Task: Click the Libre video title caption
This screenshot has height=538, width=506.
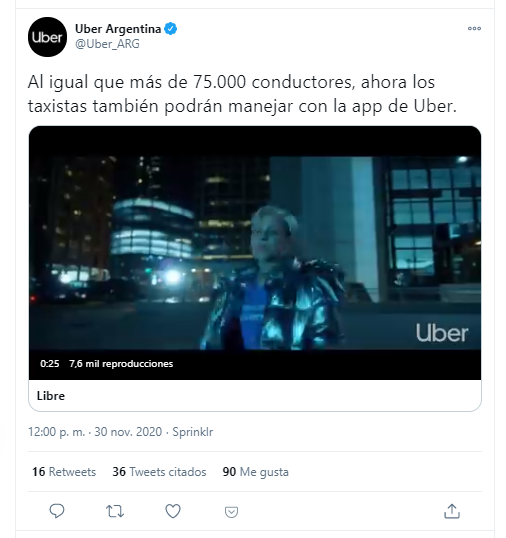Action: pos(51,396)
